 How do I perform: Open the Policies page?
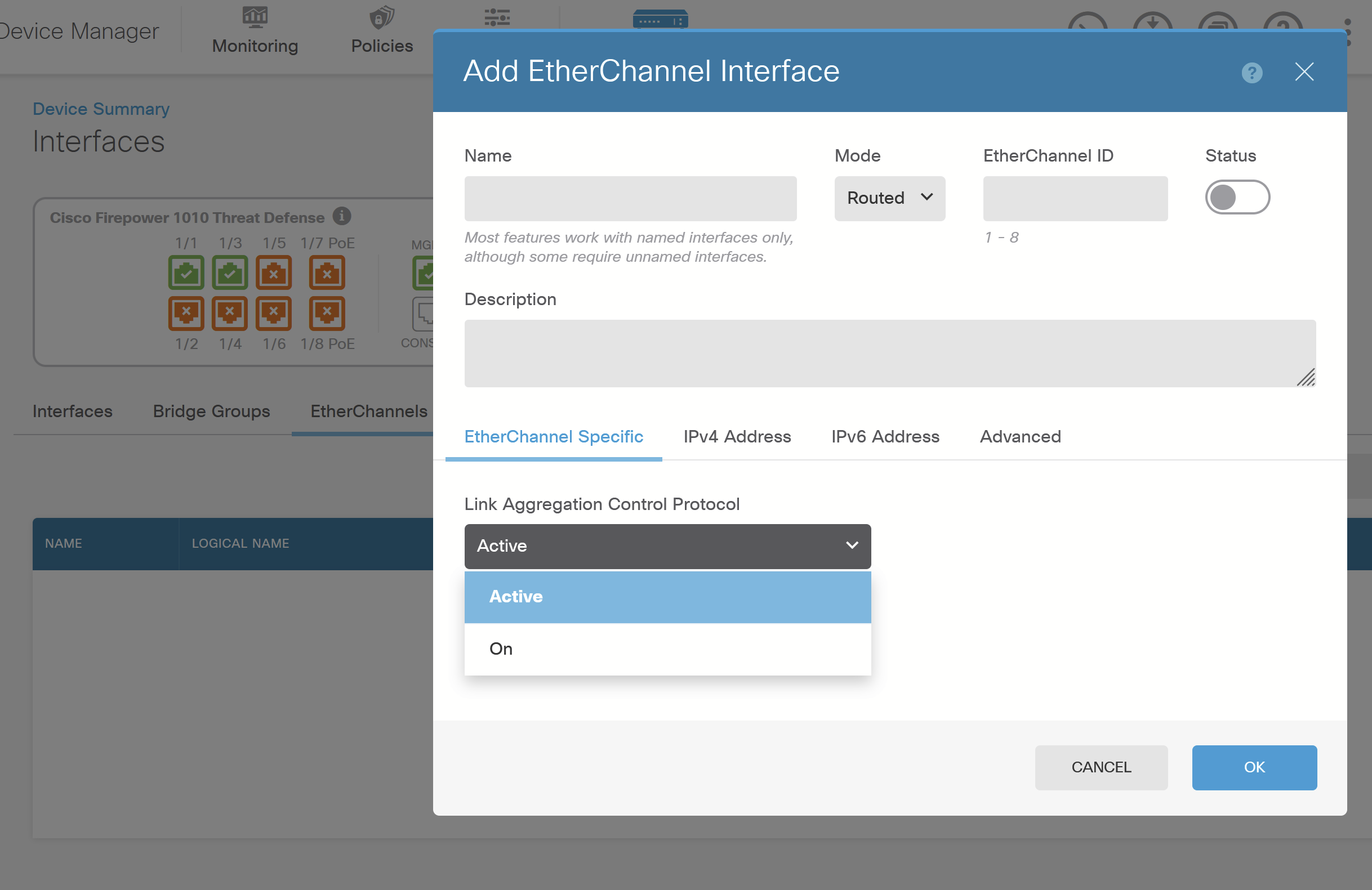point(381,30)
